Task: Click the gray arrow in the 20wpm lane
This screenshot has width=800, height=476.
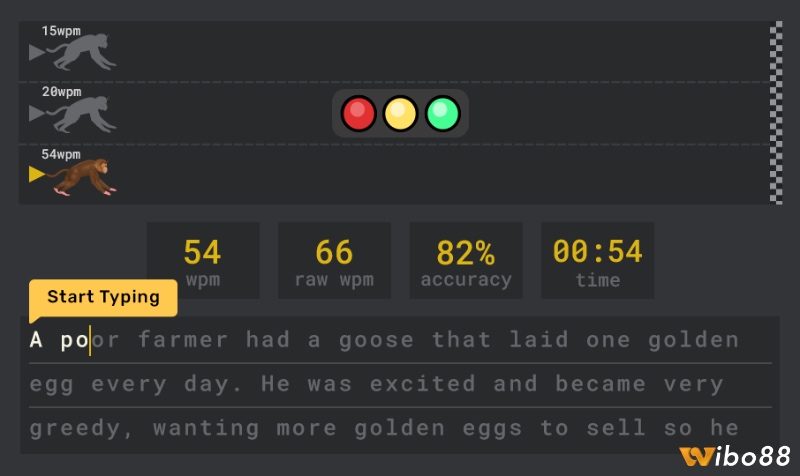Action: [x=37, y=114]
